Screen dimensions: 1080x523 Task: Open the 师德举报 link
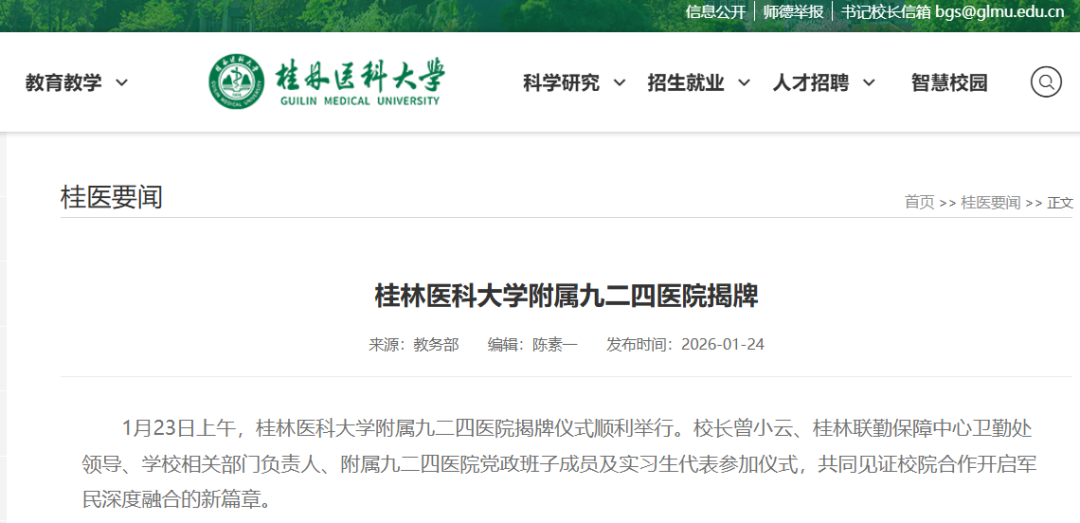[x=793, y=12]
